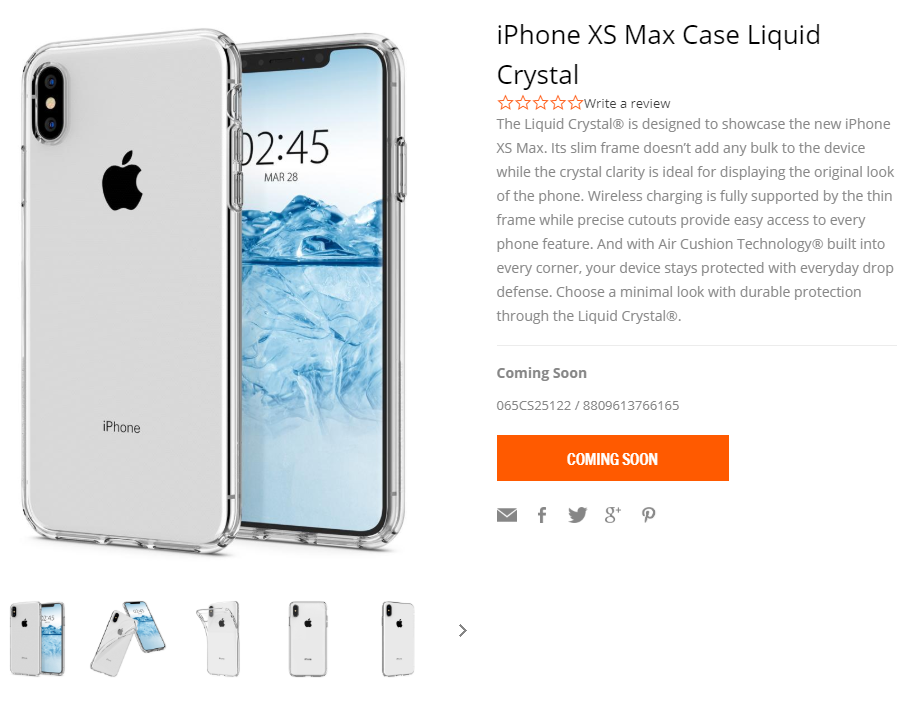Share on Facebook icon
Image resolution: width=916 pixels, height=708 pixels.
(542, 515)
